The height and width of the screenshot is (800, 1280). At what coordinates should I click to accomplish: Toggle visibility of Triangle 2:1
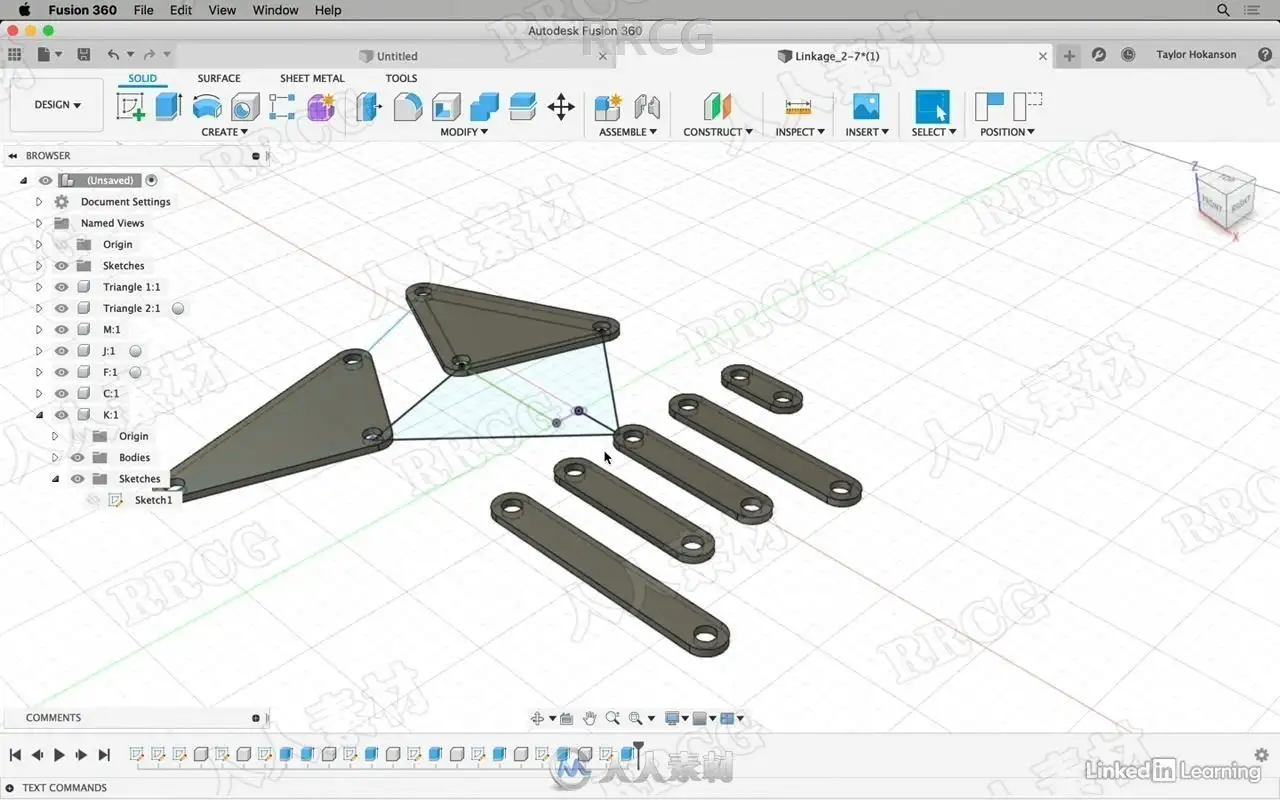coord(61,308)
